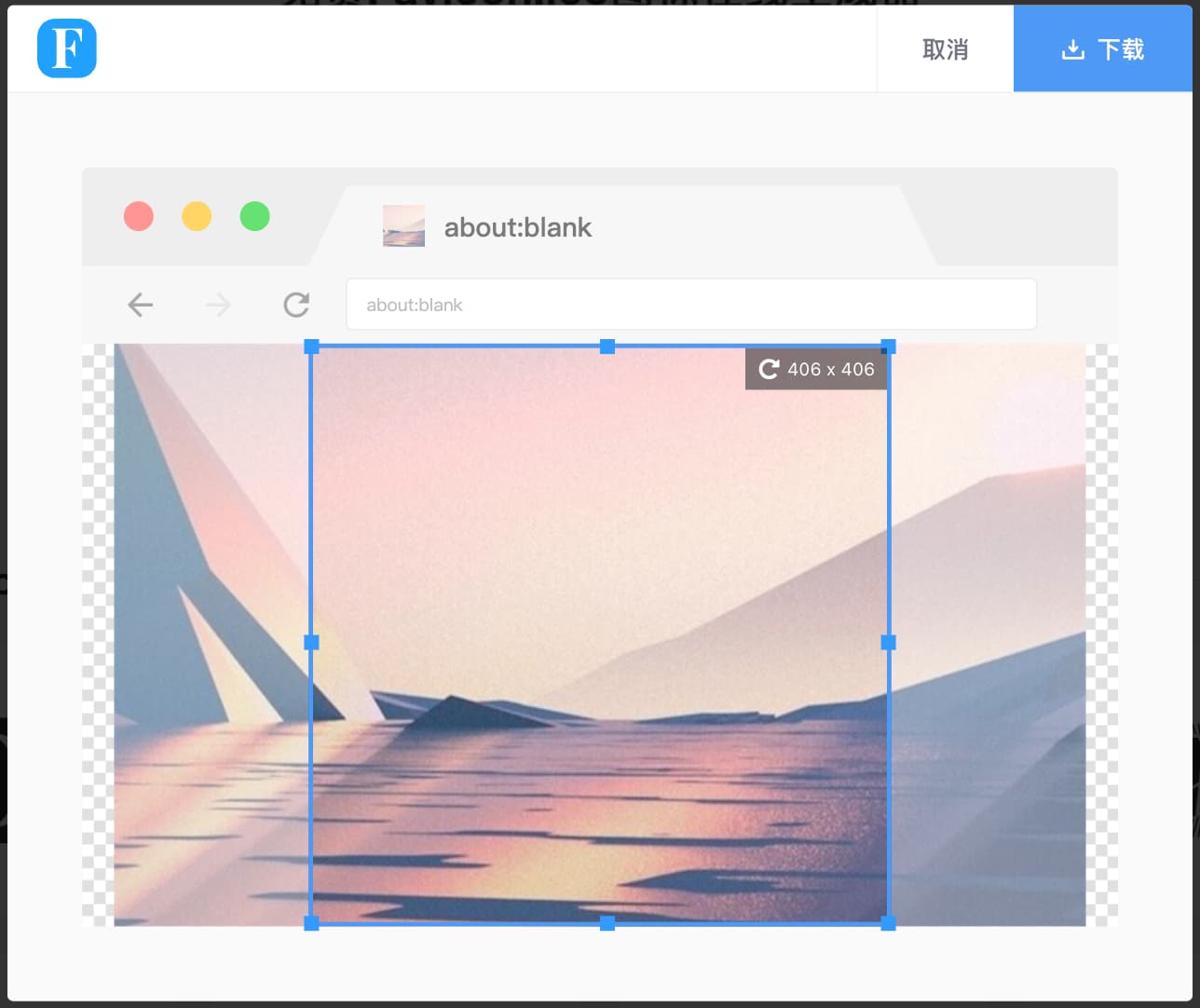
Task: Click the bottom-left crop handle
Action: (312, 923)
